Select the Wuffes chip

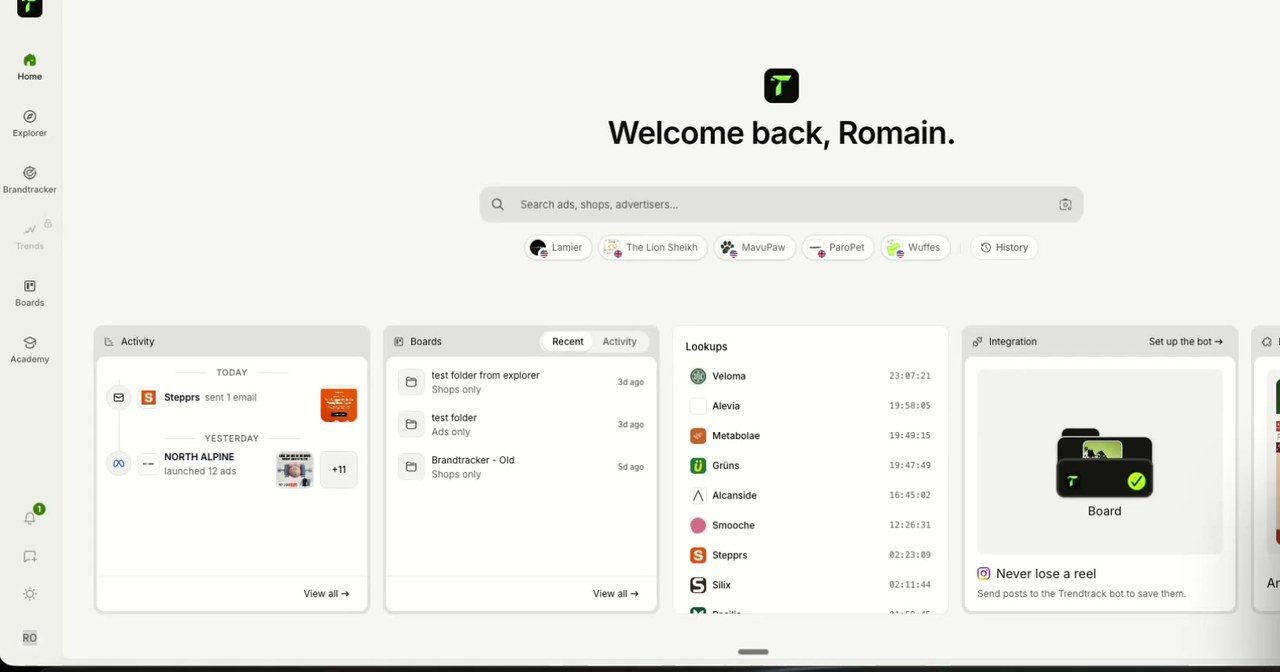pos(915,247)
